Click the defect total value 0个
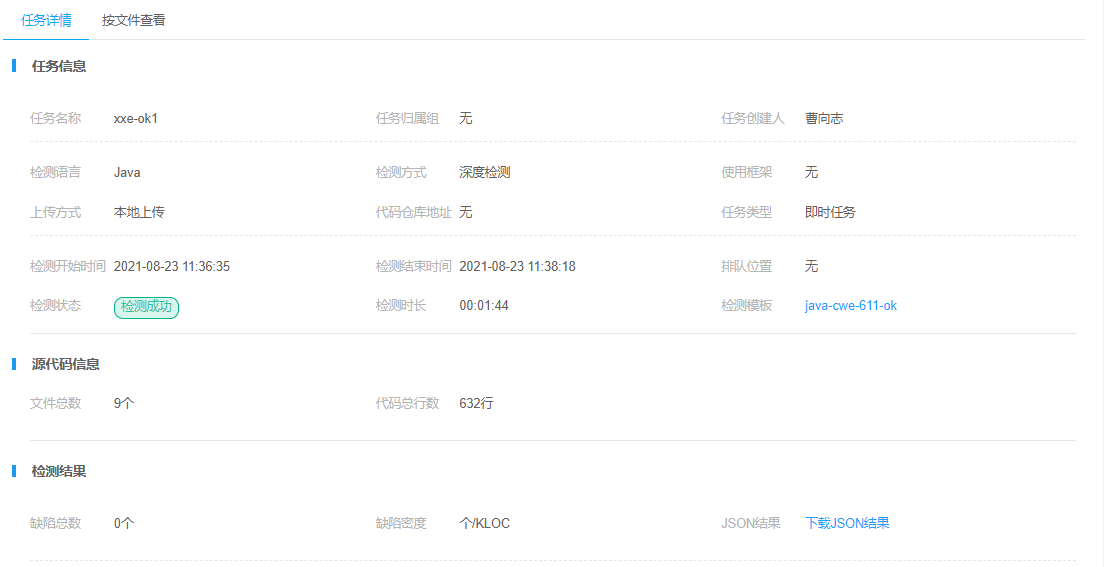This screenshot has width=1104, height=567. tap(124, 523)
